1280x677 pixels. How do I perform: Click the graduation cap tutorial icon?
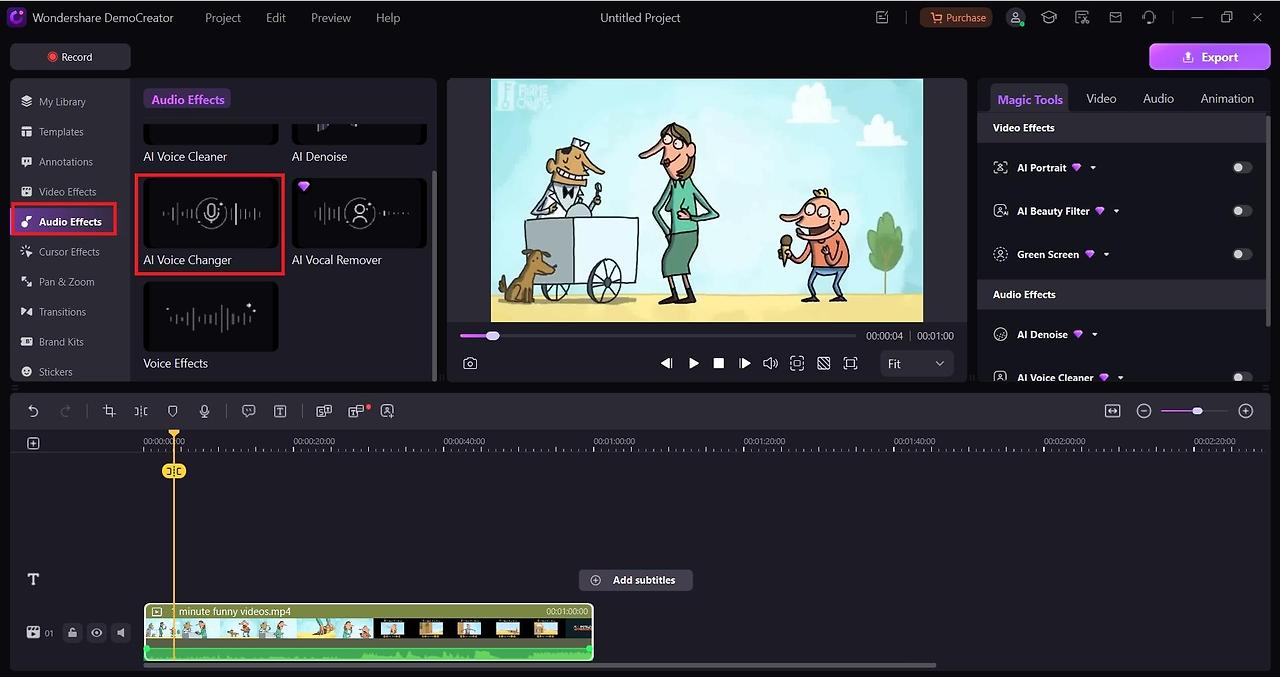pos(1049,17)
